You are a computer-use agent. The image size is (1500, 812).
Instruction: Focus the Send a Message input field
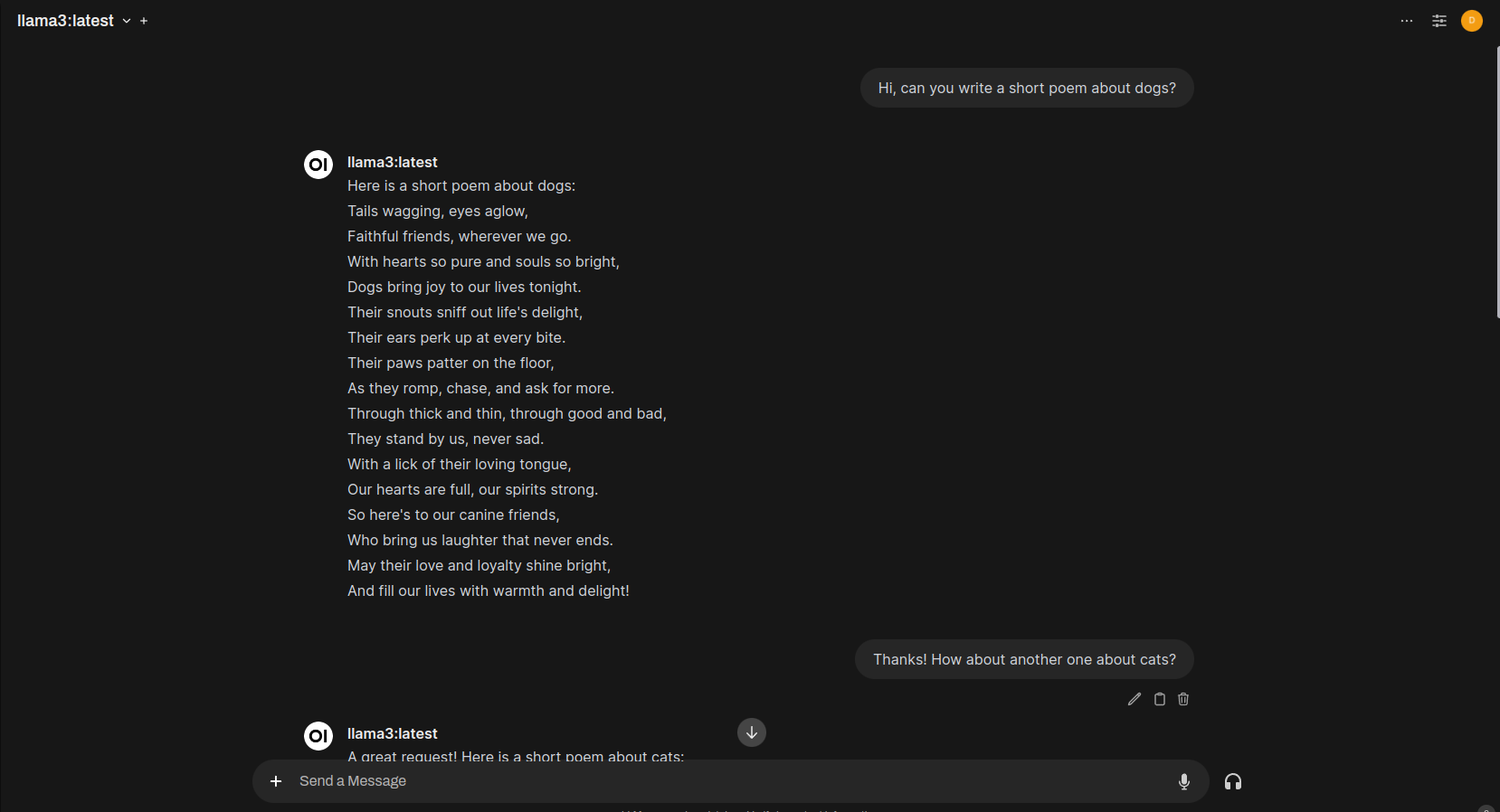(x=731, y=781)
